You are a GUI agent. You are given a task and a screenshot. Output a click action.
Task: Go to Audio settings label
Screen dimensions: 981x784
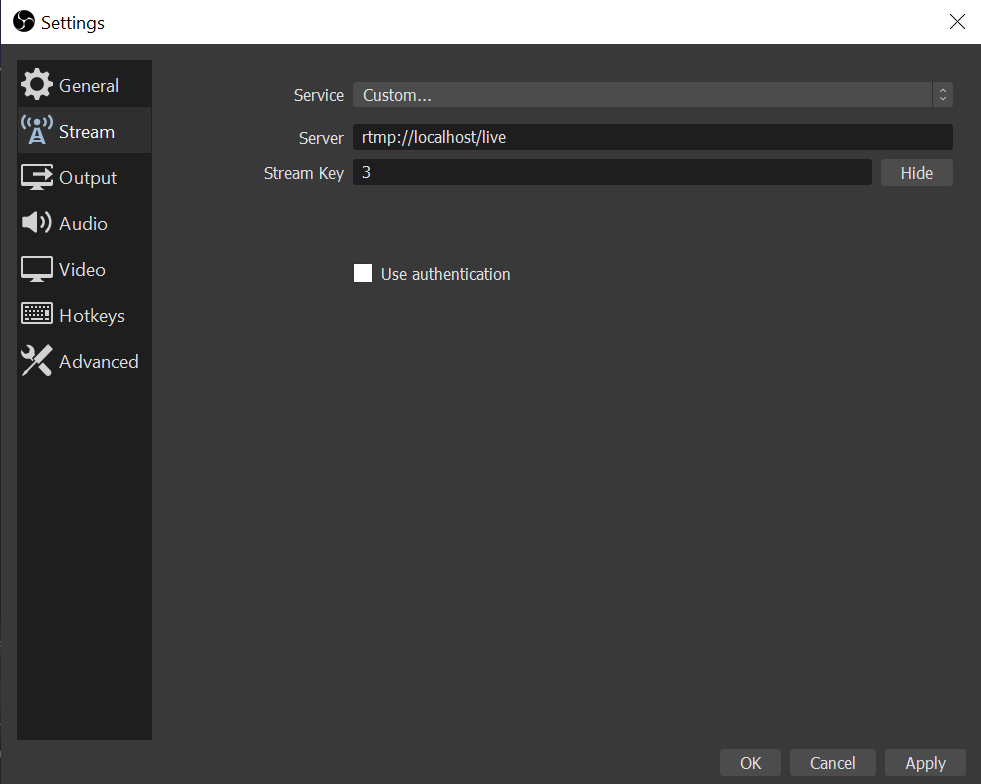[x=83, y=224]
